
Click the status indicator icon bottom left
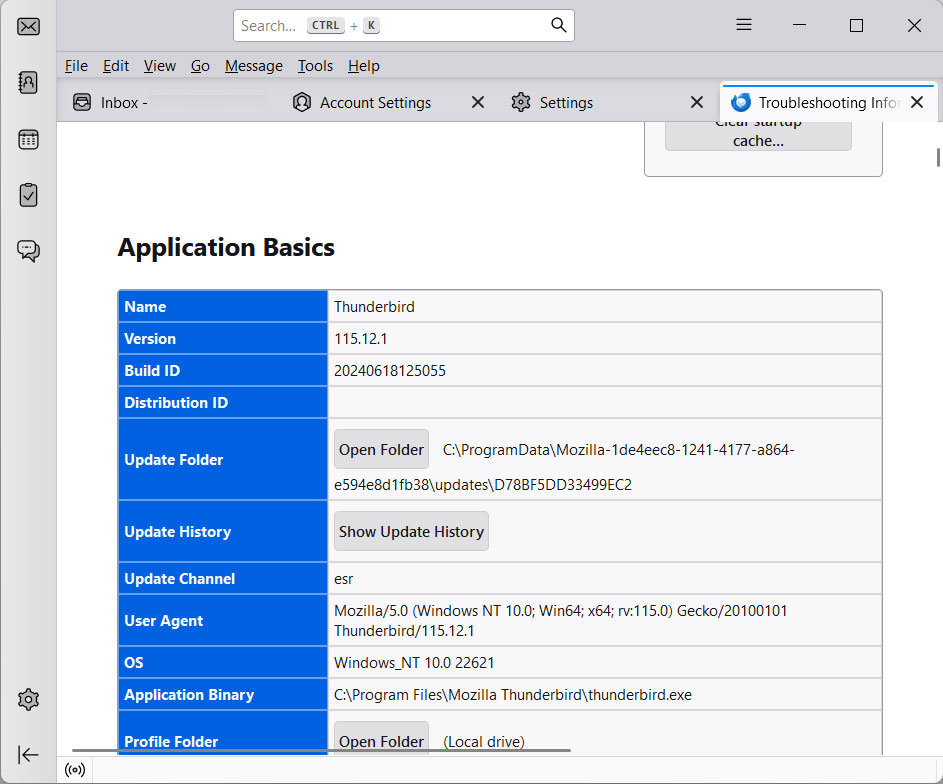coord(75,769)
